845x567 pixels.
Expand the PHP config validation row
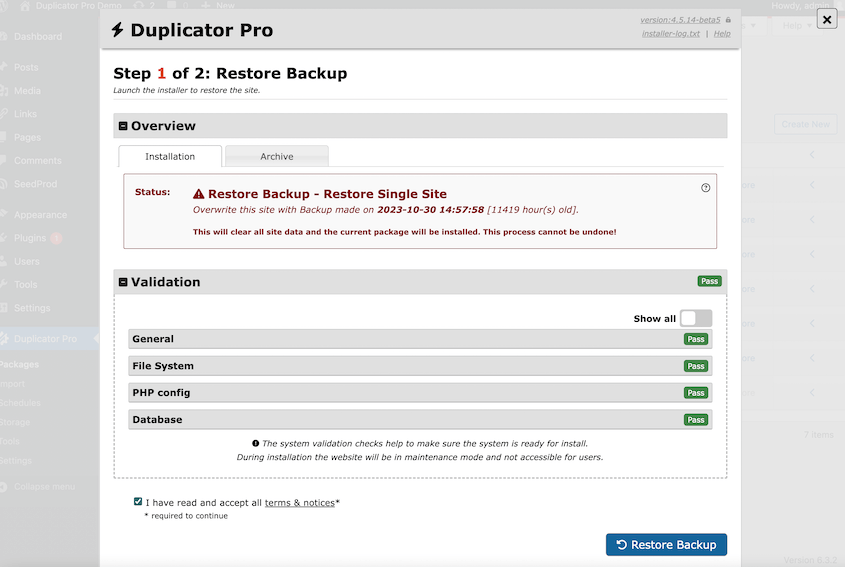point(420,393)
